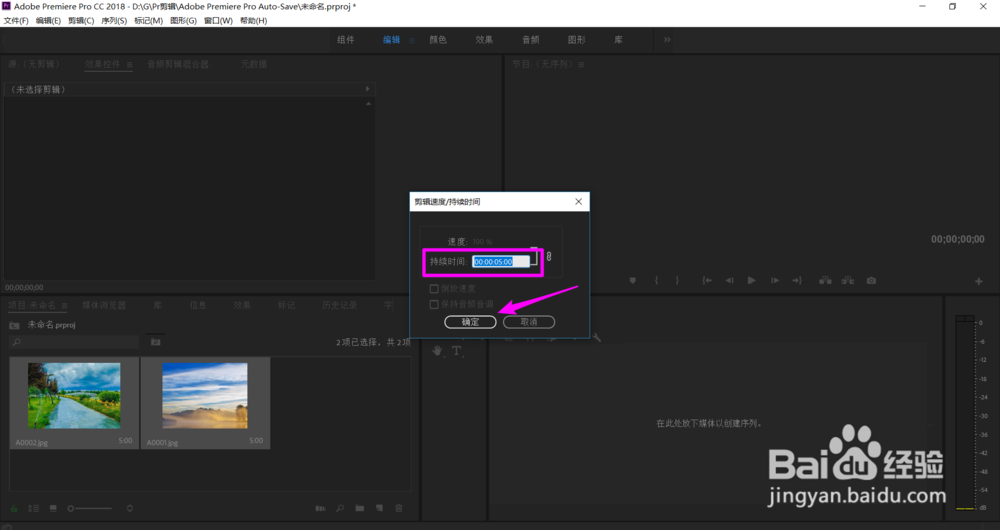The height and width of the screenshot is (530, 1000).
Task: Click the New Item icon
Action: coord(379,508)
